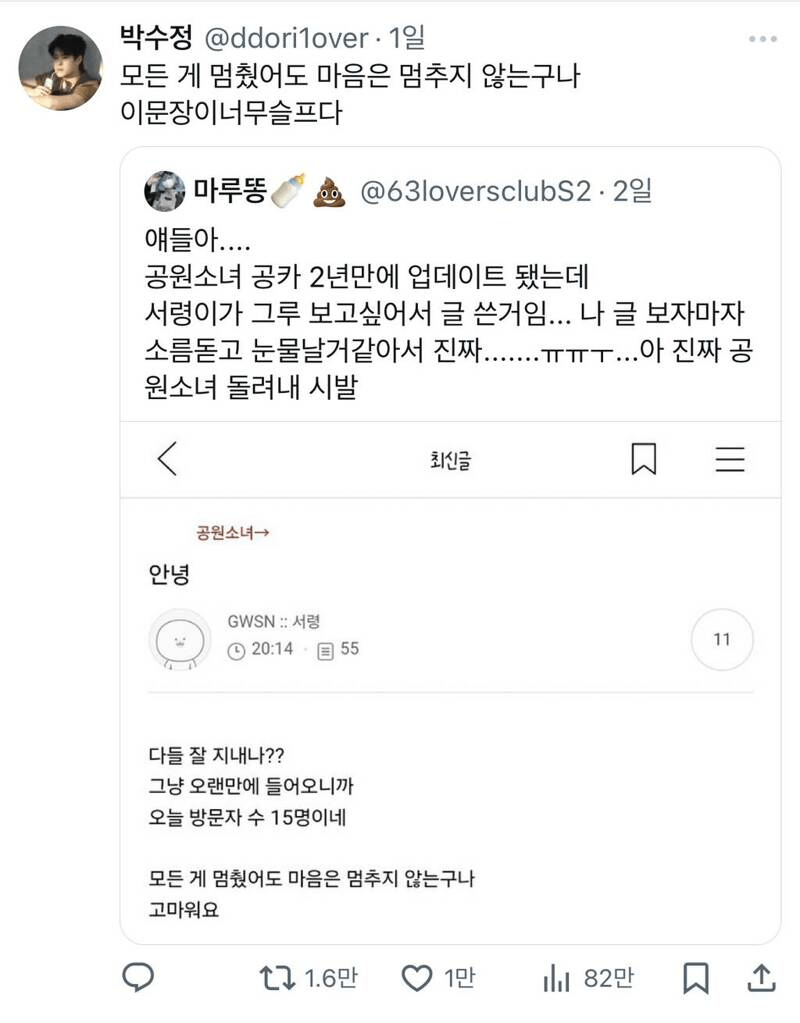Open the hamburger menu in the cafe screenshot
This screenshot has width=800, height=1023.
point(730,459)
